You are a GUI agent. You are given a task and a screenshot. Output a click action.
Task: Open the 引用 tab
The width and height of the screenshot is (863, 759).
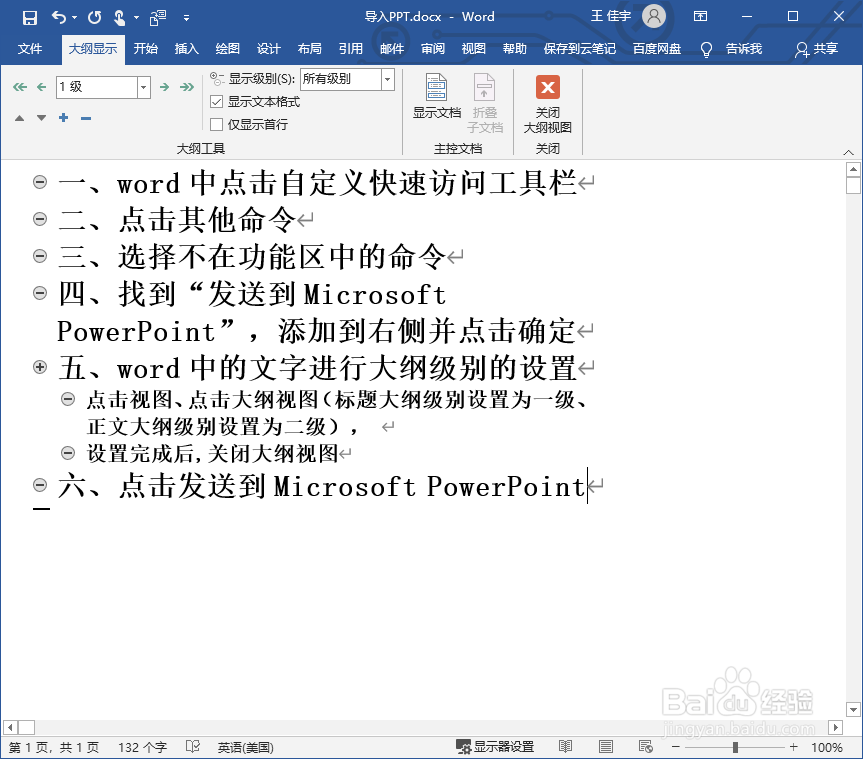pos(351,49)
